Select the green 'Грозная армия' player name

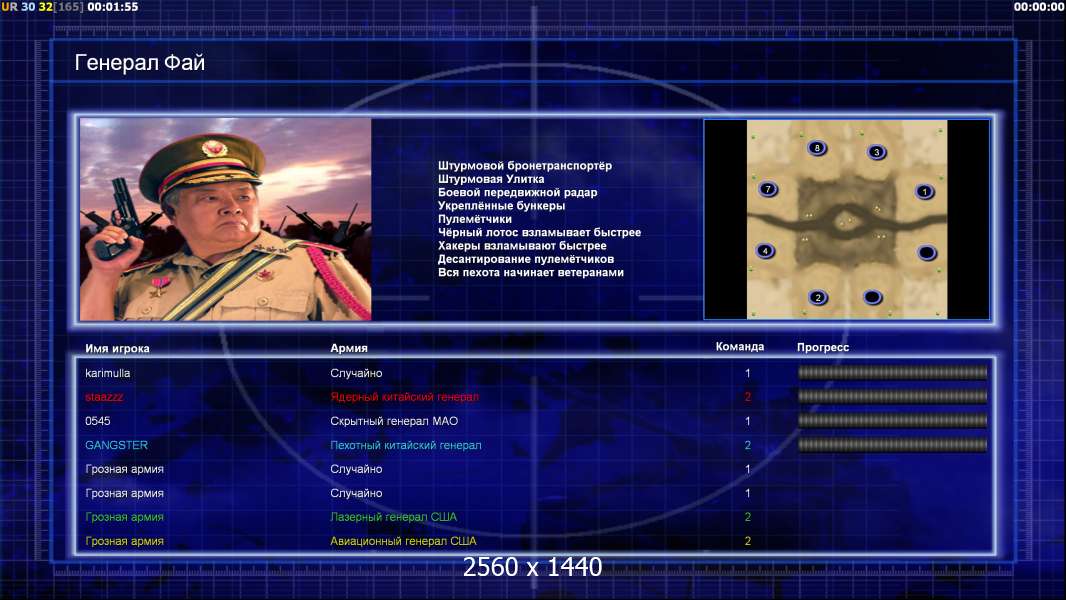click(x=124, y=517)
